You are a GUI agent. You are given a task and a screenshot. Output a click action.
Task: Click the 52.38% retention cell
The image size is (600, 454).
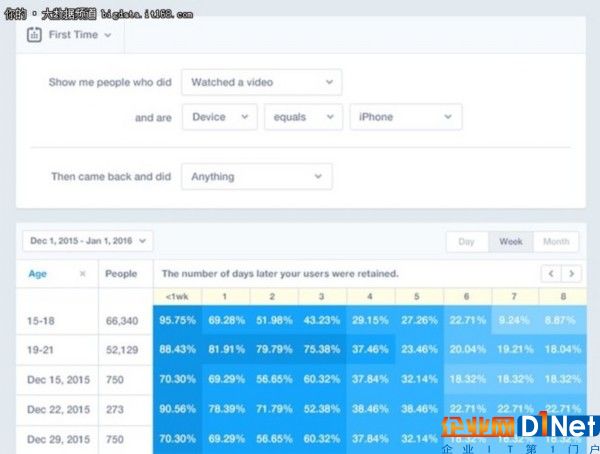[322, 409]
